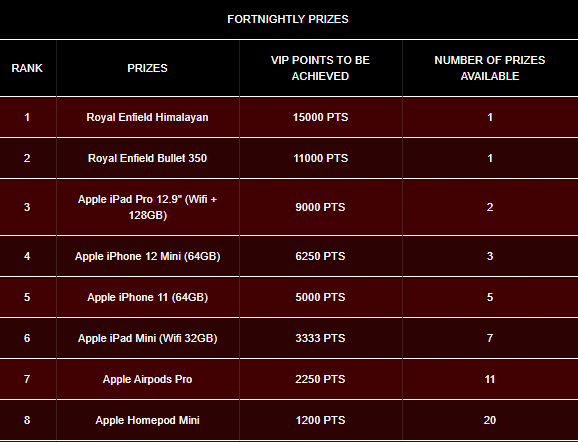Image resolution: width=578 pixels, height=442 pixels.
Task: Select the 6250 PTS points value
Action: 320,256
